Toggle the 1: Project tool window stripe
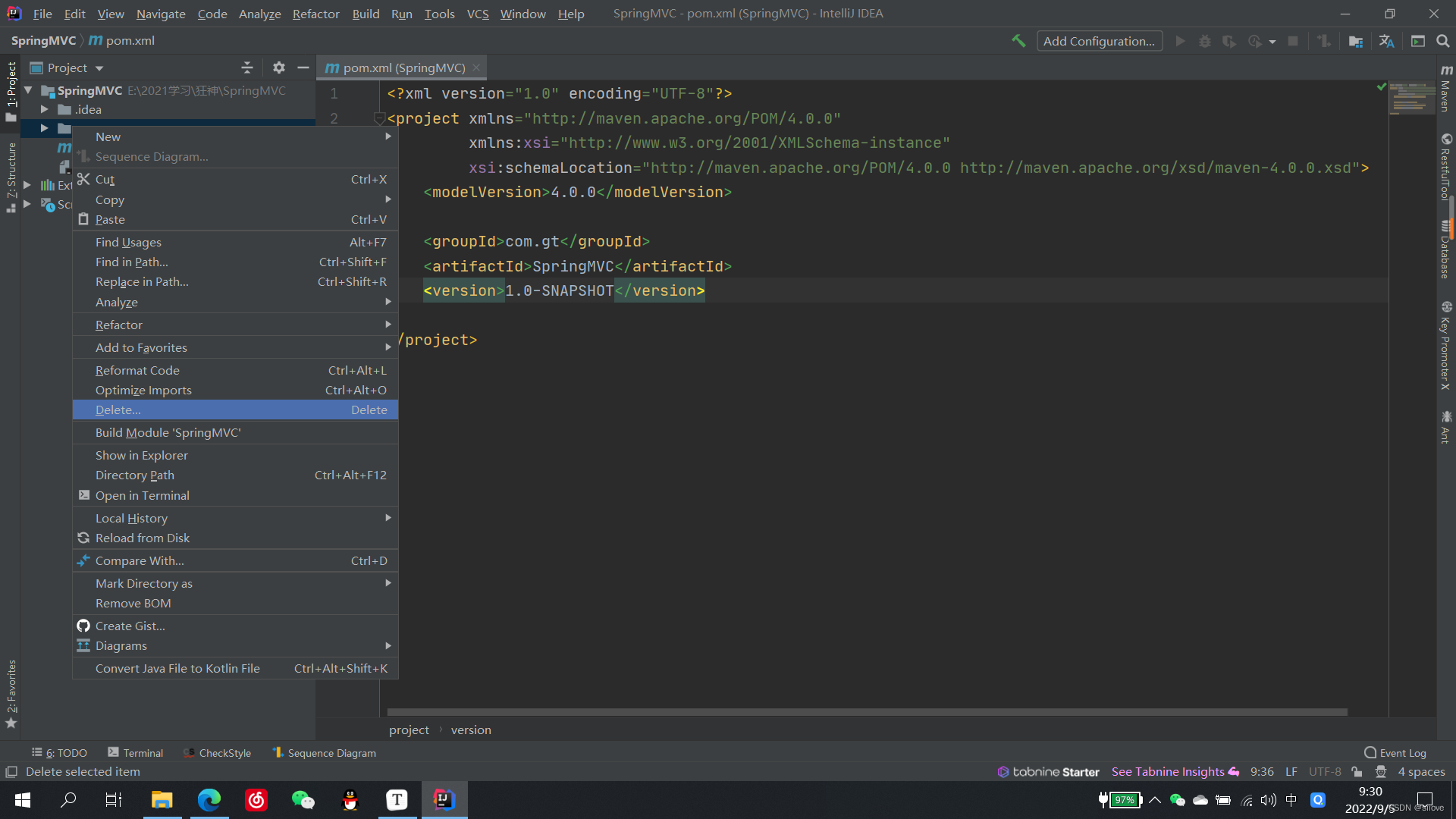The height and width of the screenshot is (819, 1456). pos(11,91)
